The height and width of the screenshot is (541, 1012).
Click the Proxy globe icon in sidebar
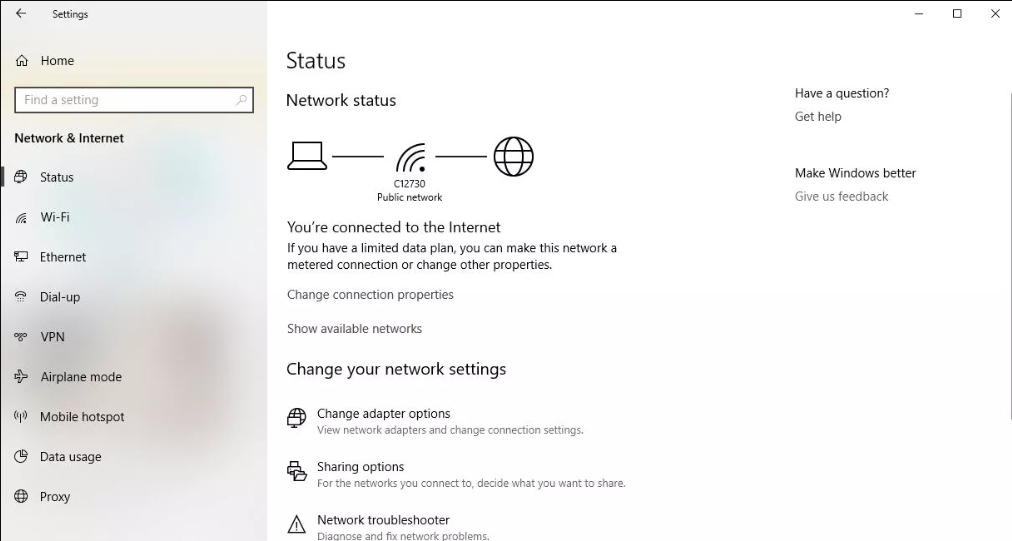coord(21,496)
